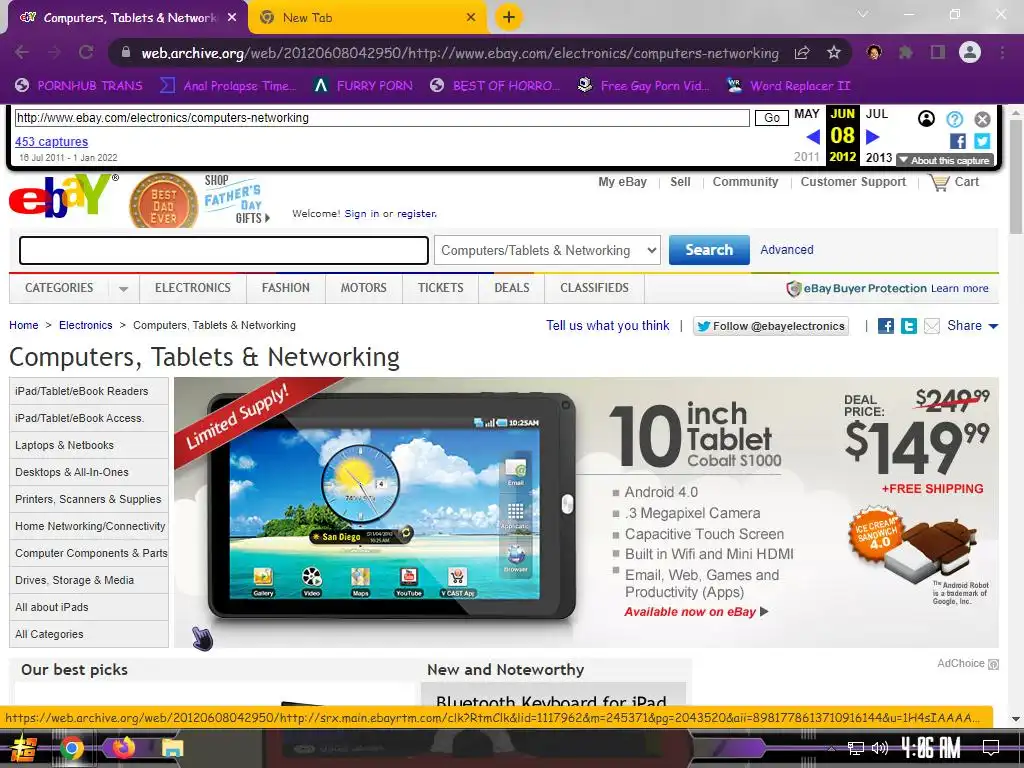
Task: Open the FASHION menu item
Action: 285,288
